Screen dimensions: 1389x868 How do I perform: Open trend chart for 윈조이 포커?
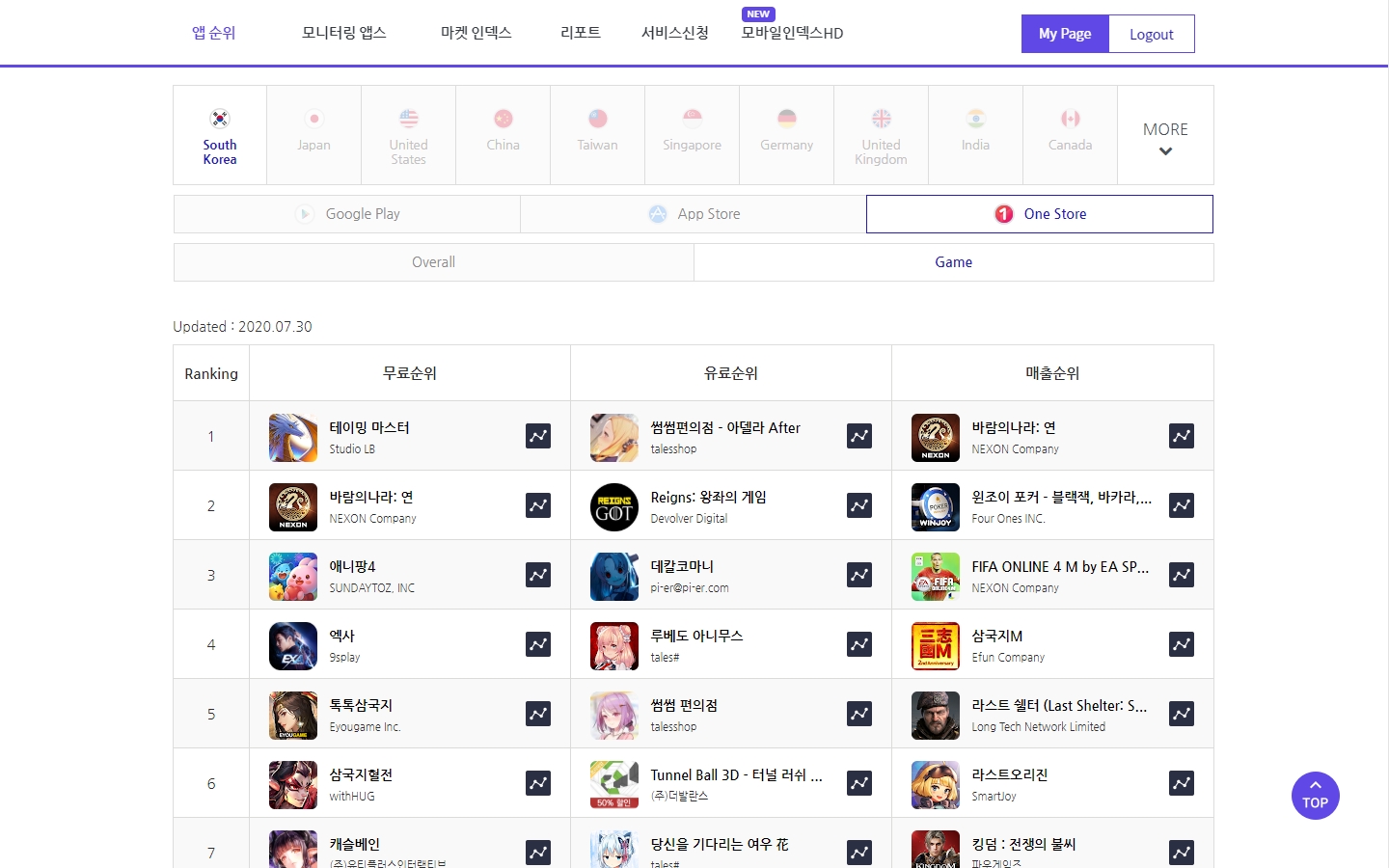[x=1182, y=505]
